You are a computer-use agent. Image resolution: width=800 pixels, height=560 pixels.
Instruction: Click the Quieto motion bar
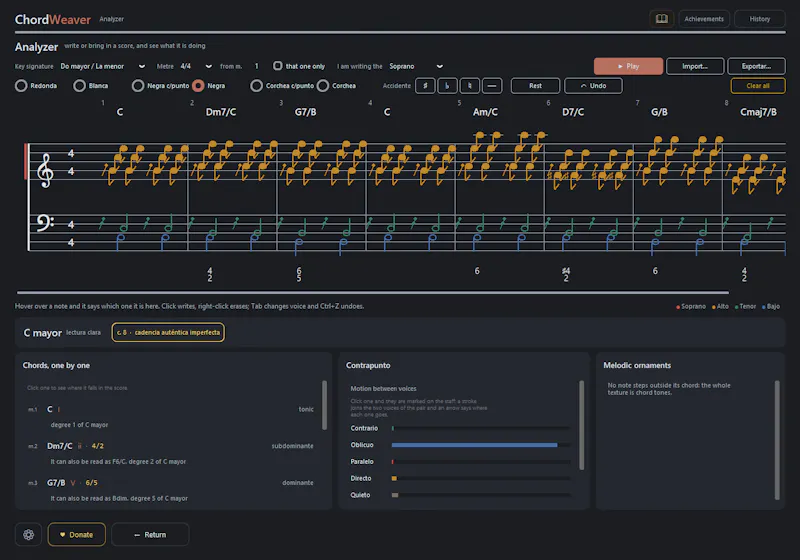pyautogui.click(x=481, y=495)
